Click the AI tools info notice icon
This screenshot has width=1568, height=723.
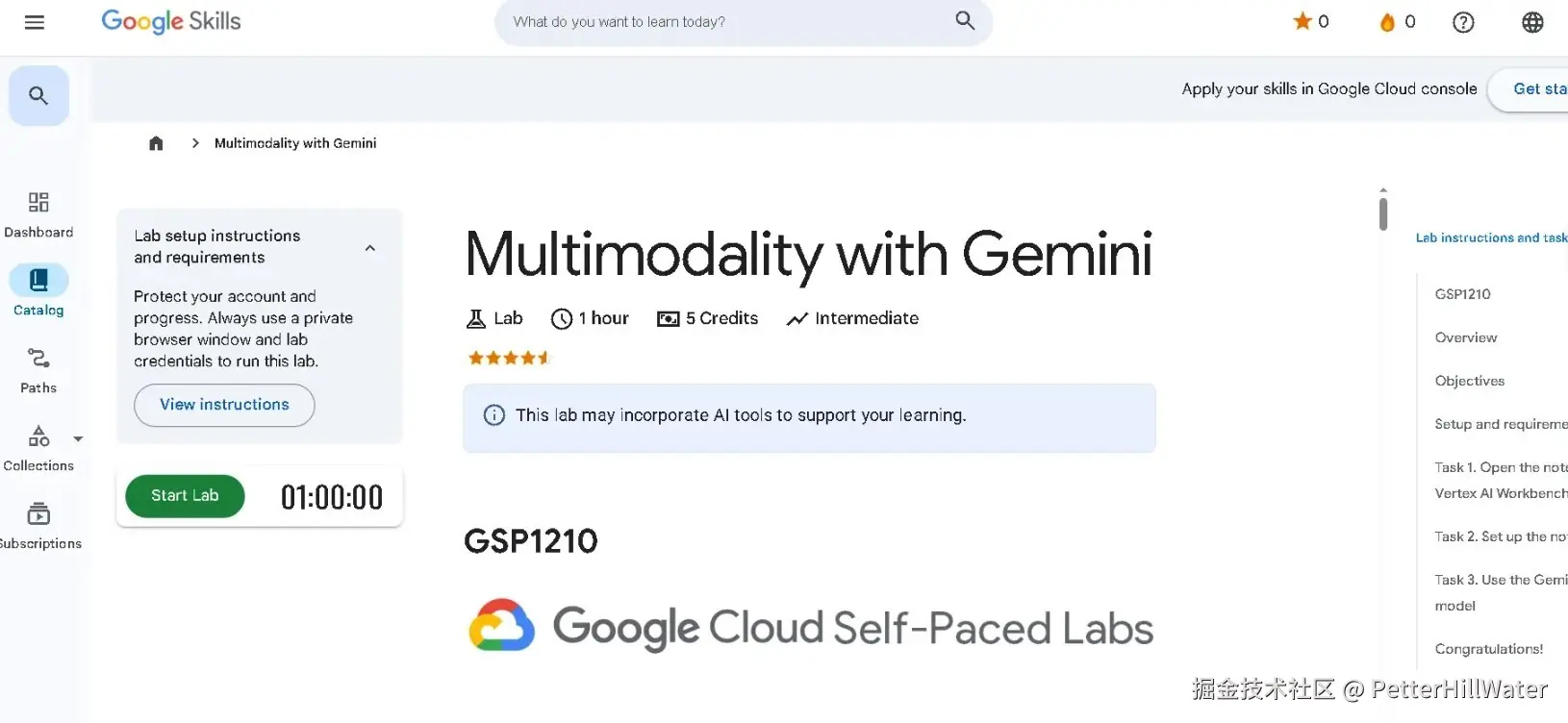(x=493, y=414)
